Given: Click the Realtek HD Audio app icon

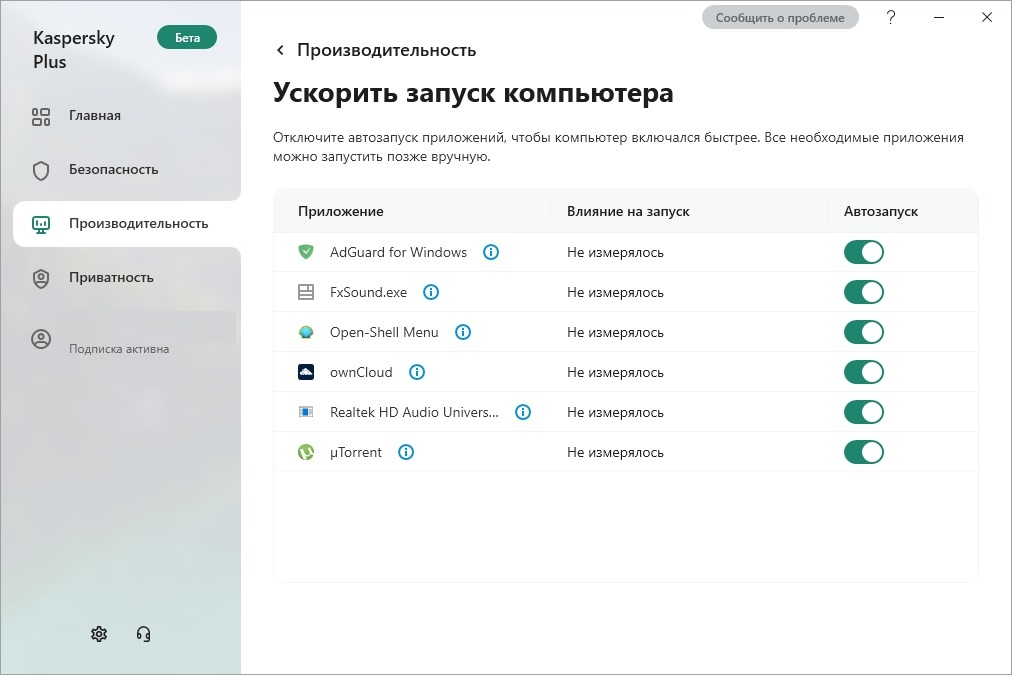Looking at the screenshot, I should [x=306, y=412].
